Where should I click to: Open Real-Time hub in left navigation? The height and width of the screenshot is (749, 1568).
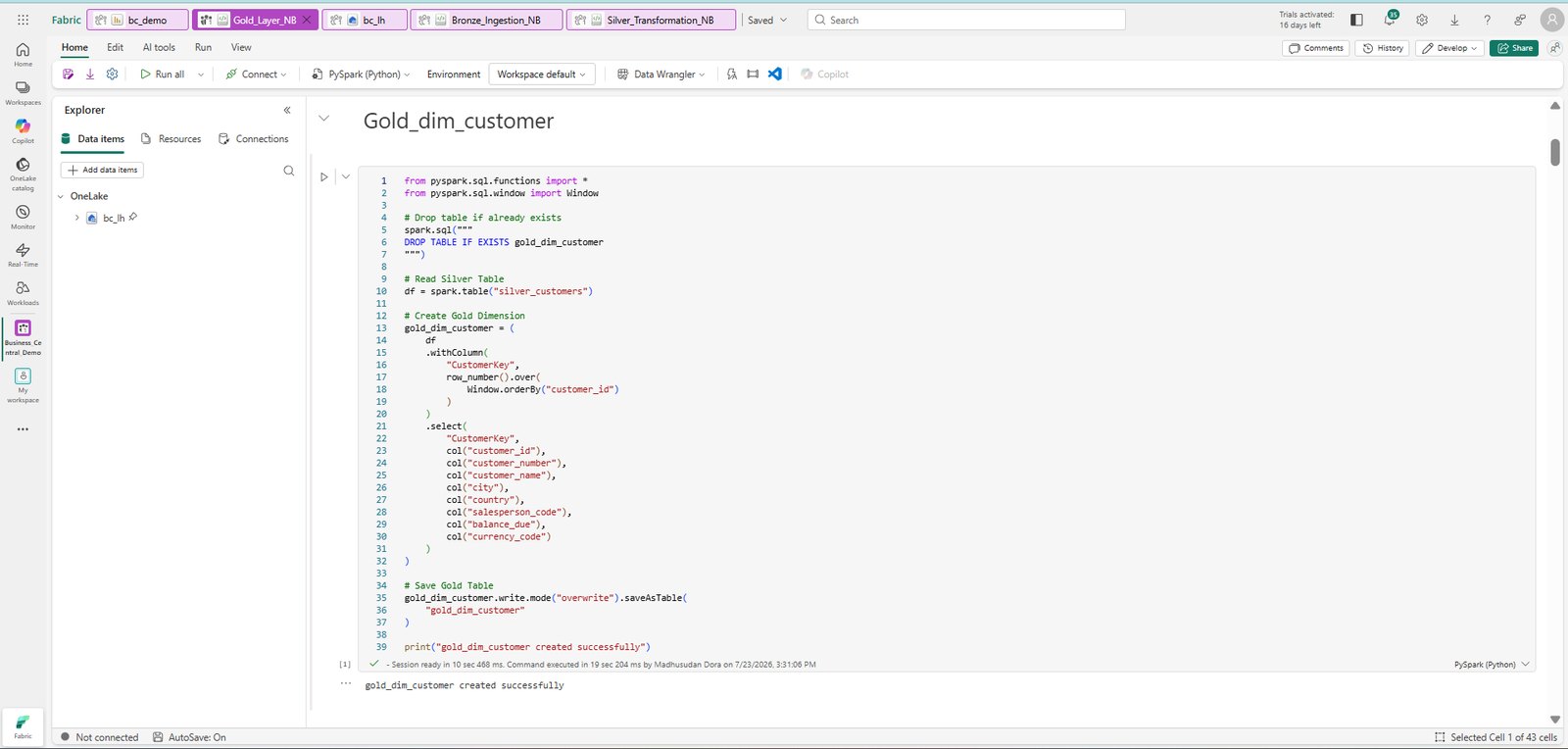[23, 255]
